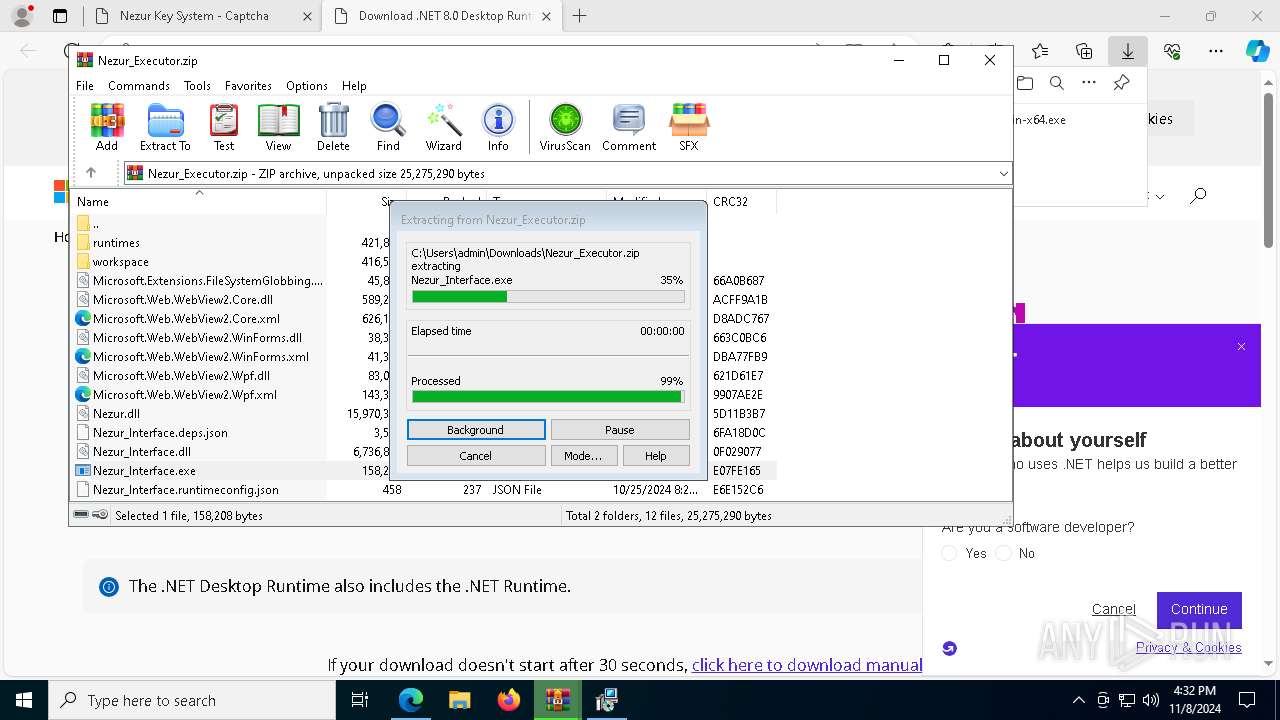1280x720 pixels.
Task: Launch the Wizard wand tool
Action: 443,127
